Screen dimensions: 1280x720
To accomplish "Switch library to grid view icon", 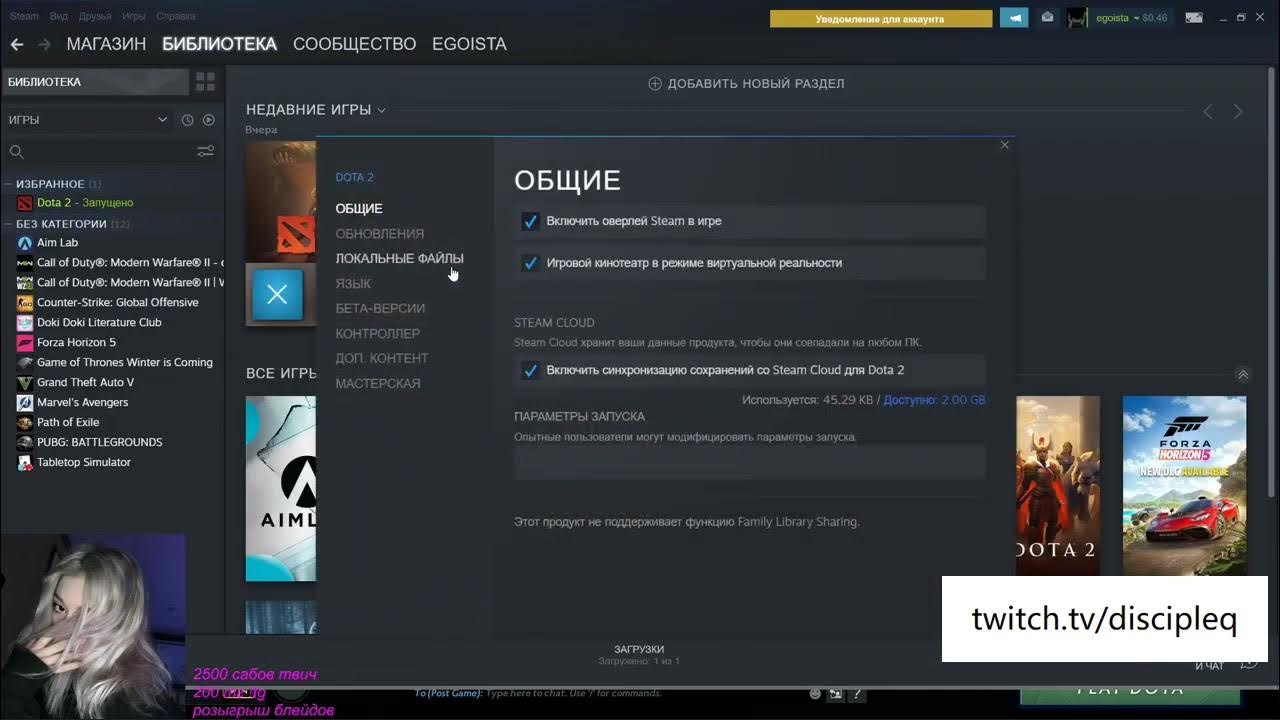I will click(205, 81).
